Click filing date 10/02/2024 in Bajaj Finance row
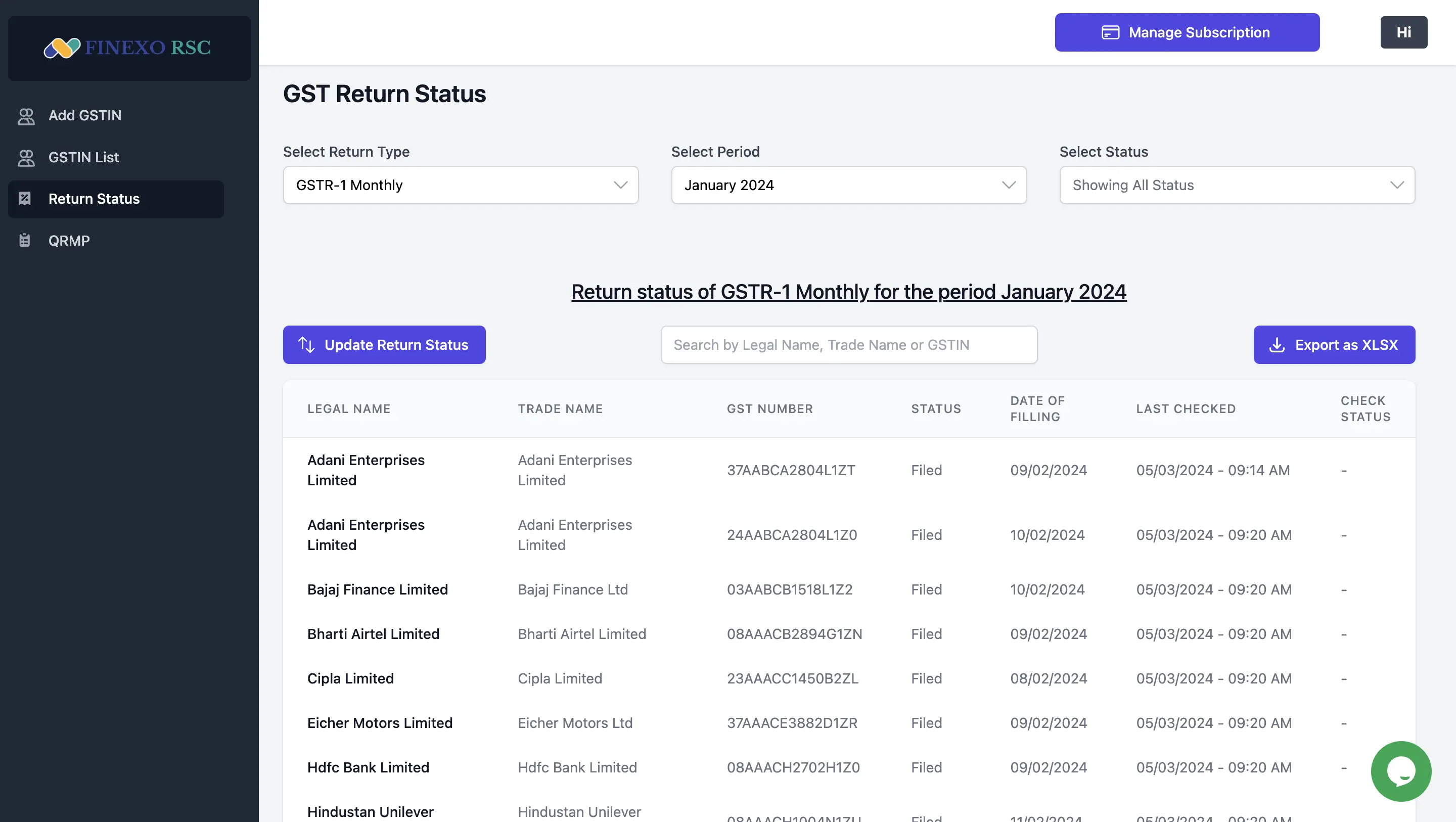Screen dimensions: 1456x822 pos(1048,589)
